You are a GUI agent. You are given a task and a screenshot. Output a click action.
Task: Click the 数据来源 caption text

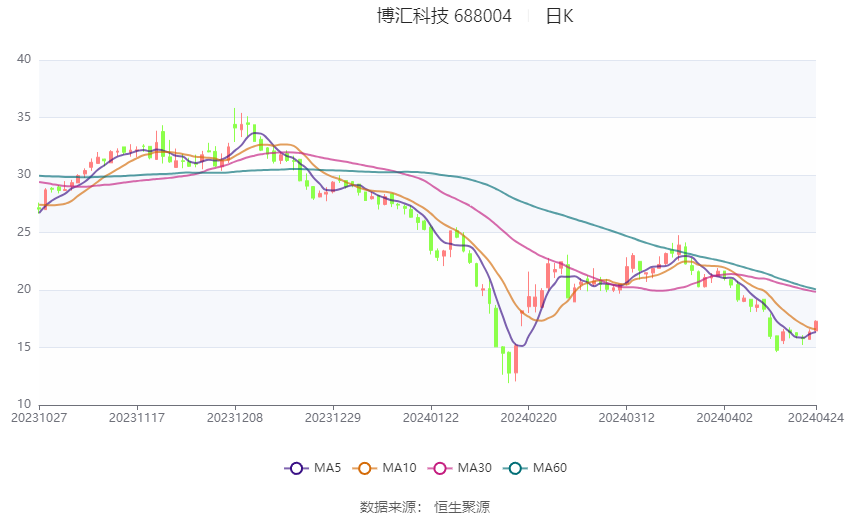point(390,507)
